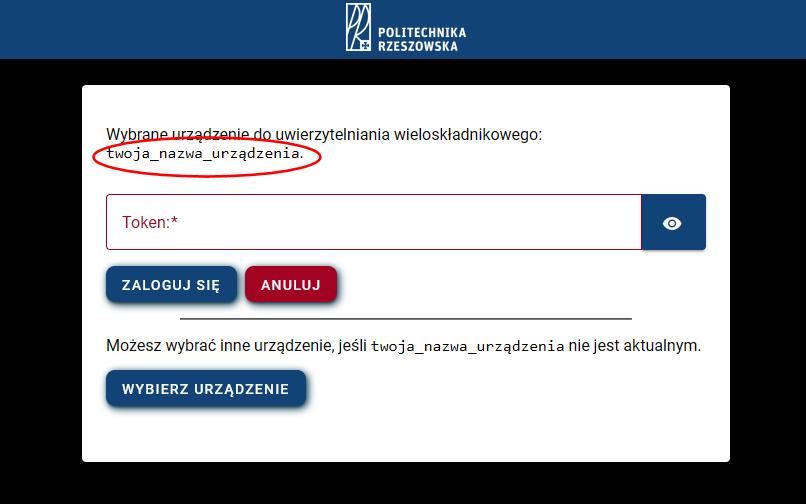Select the circled twoja_nazwa_urządzenia device name
Viewport: 806px width, 504px height.
203,153
